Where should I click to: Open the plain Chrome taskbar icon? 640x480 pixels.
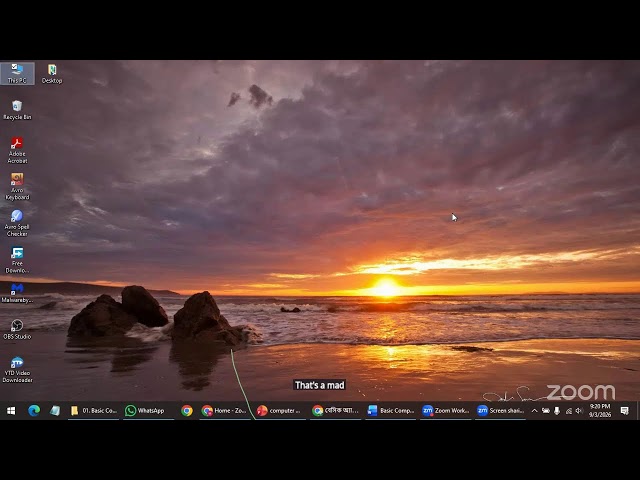pyautogui.click(x=187, y=411)
